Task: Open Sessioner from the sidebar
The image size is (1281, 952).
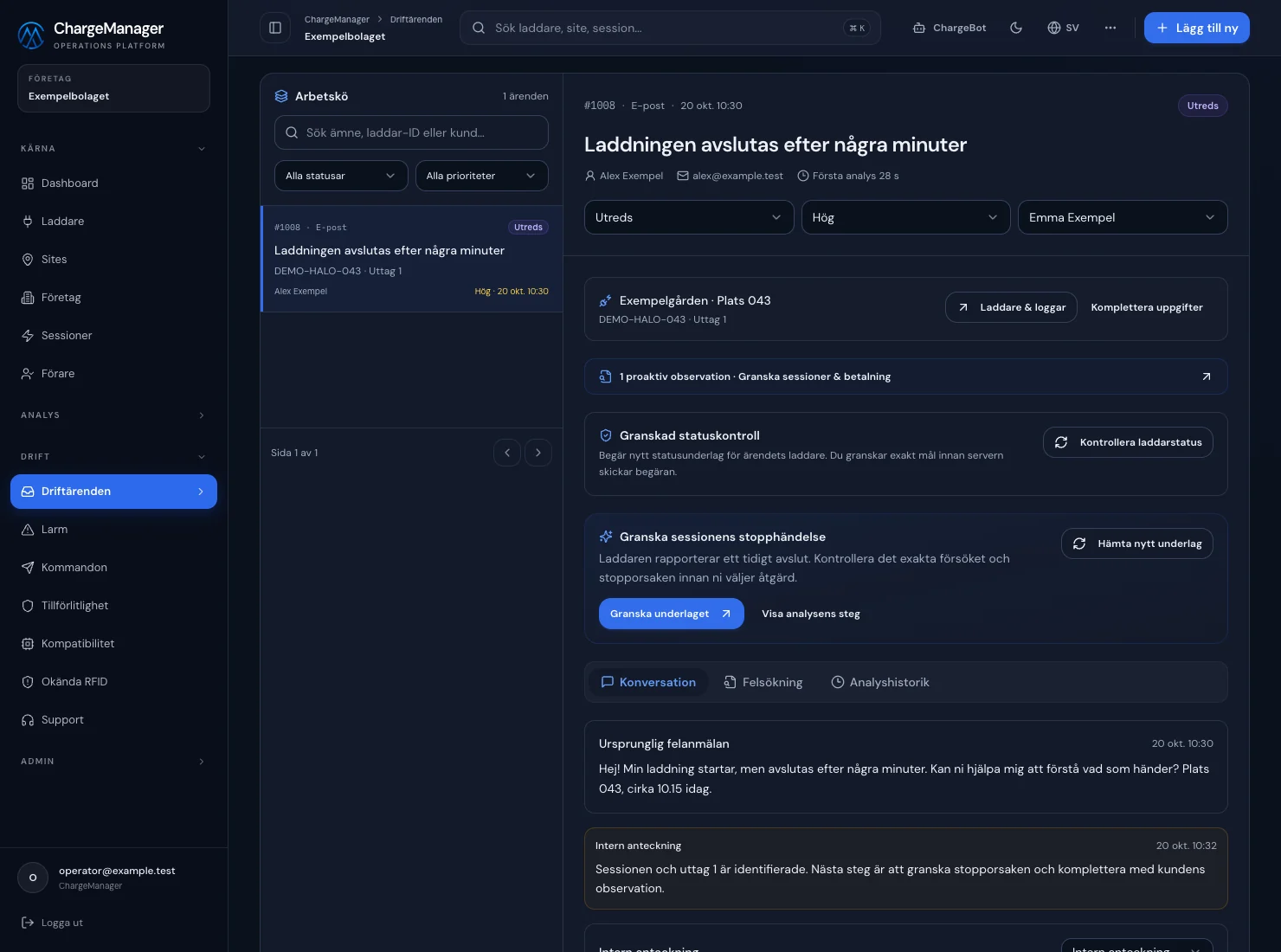Action: 113,336
